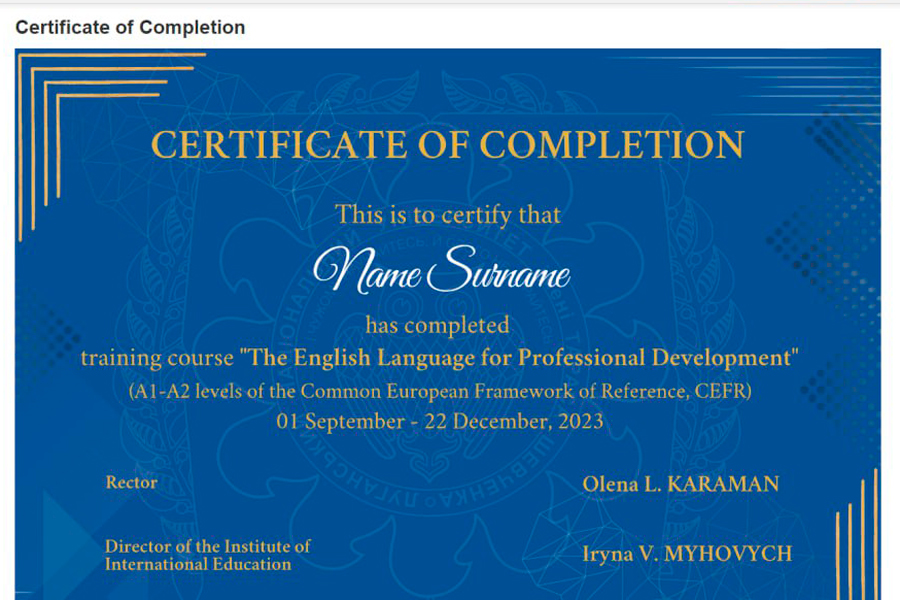This screenshot has height=600, width=900.
Task: Click the 'has completed' line
Action: coord(437,325)
